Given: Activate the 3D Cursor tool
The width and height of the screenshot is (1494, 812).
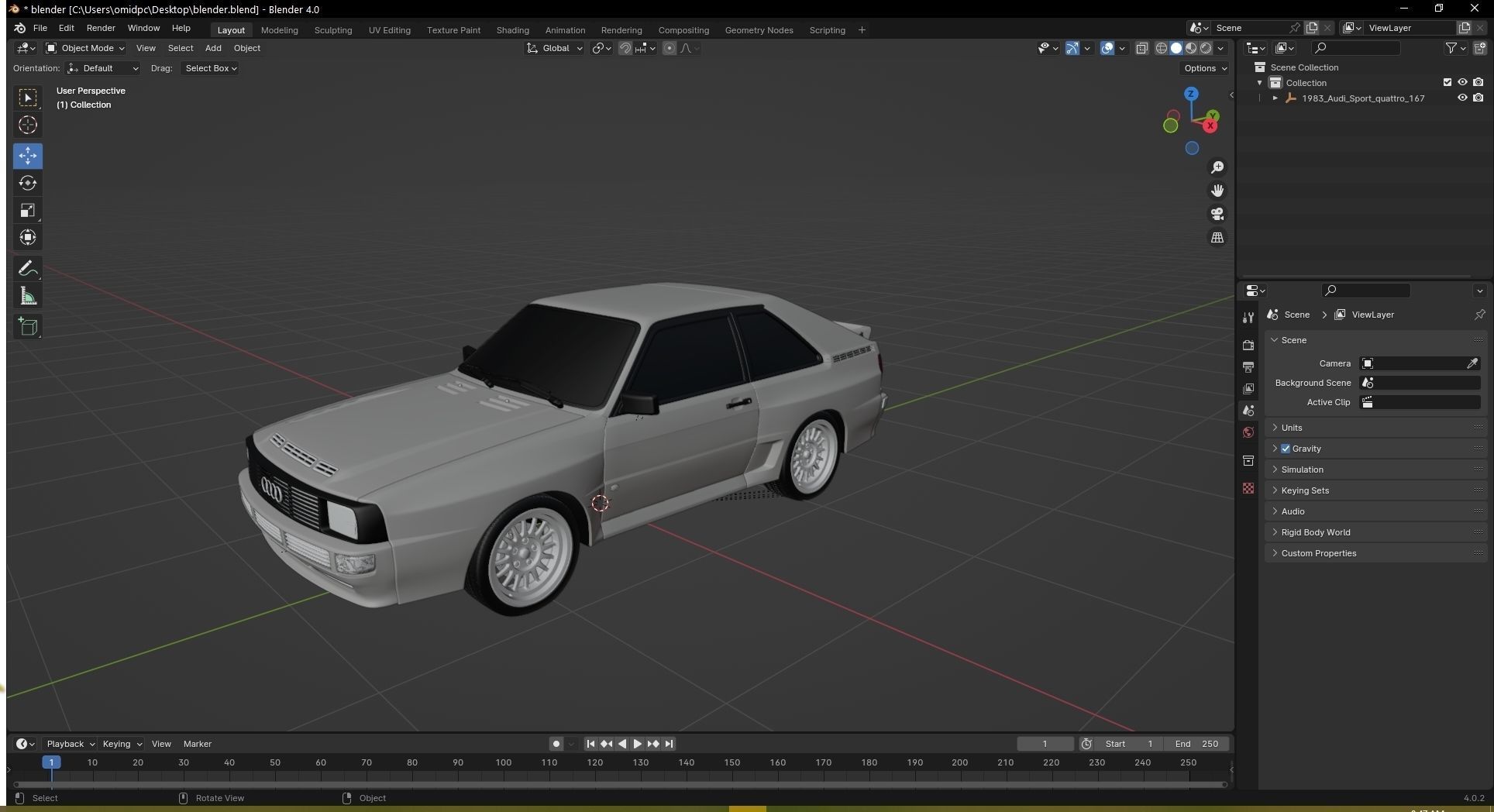Looking at the screenshot, I should click(x=28, y=126).
